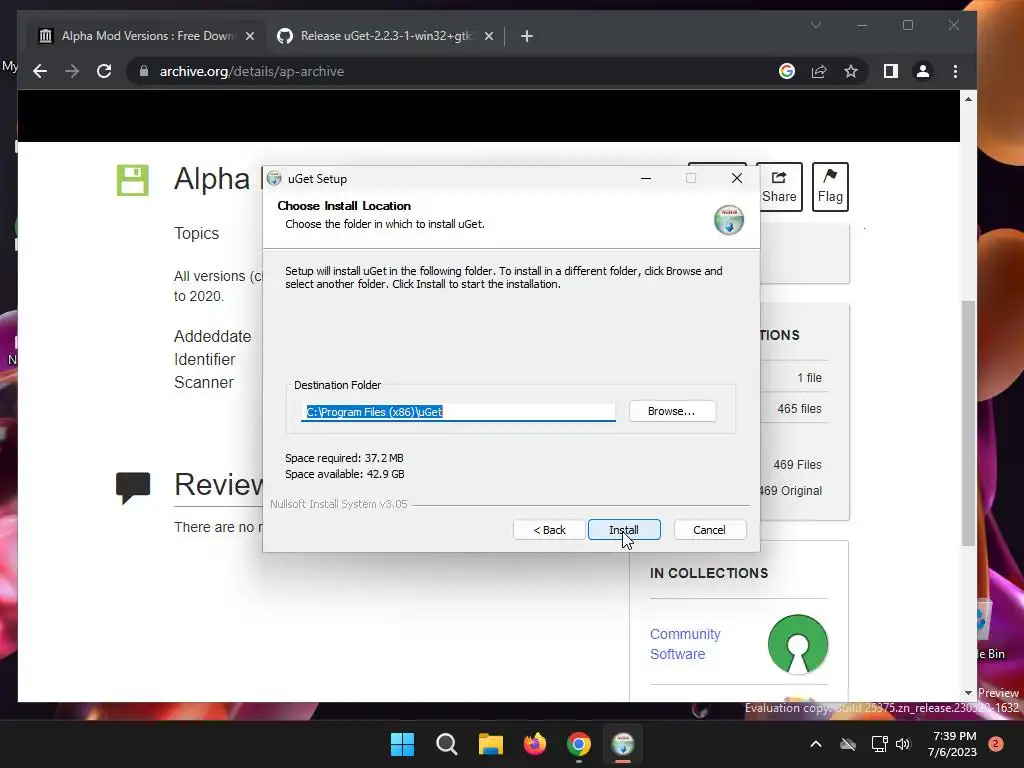
Task: Click the uGet logo in the setup header
Action: (x=729, y=219)
